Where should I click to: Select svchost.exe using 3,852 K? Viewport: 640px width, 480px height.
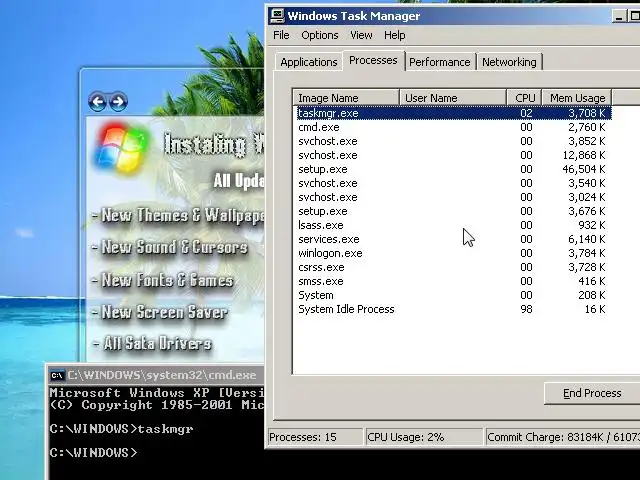tap(454, 141)
